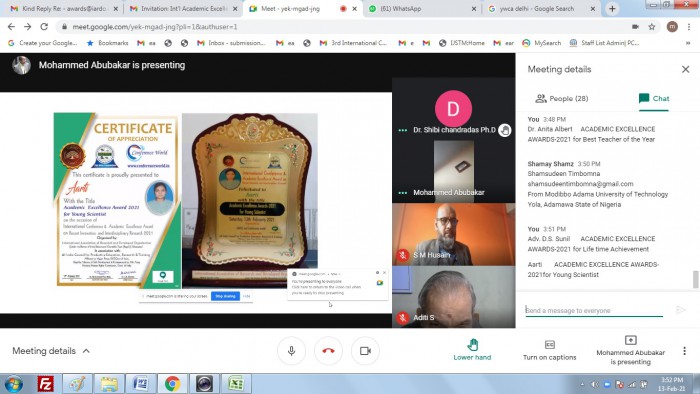Select the Chat tab
The width and height of the screenshot is (700, 394).
click(x=654, y=99)
